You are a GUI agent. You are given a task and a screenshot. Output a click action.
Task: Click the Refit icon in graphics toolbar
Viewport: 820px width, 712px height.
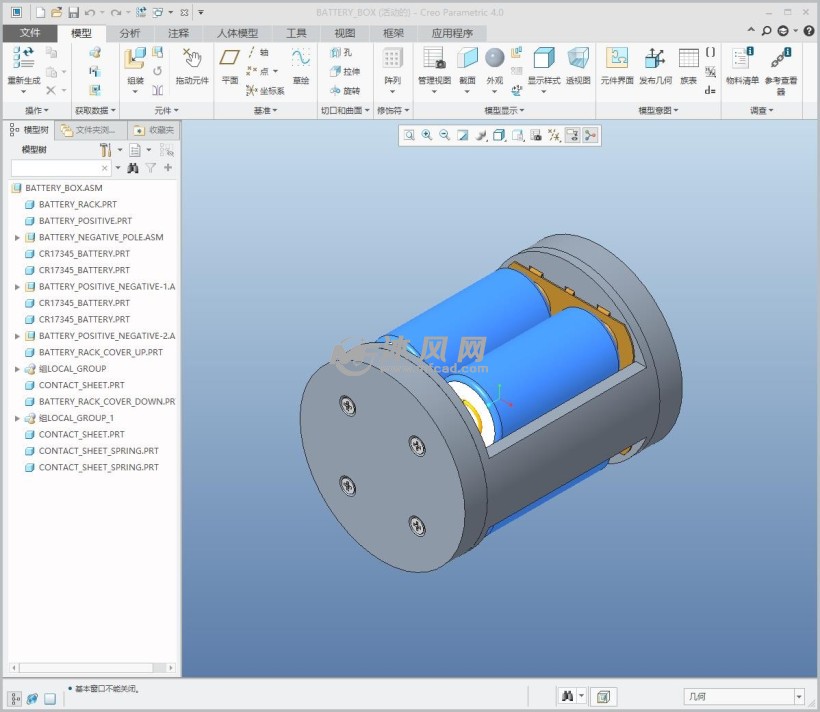[x=409, y=135]
